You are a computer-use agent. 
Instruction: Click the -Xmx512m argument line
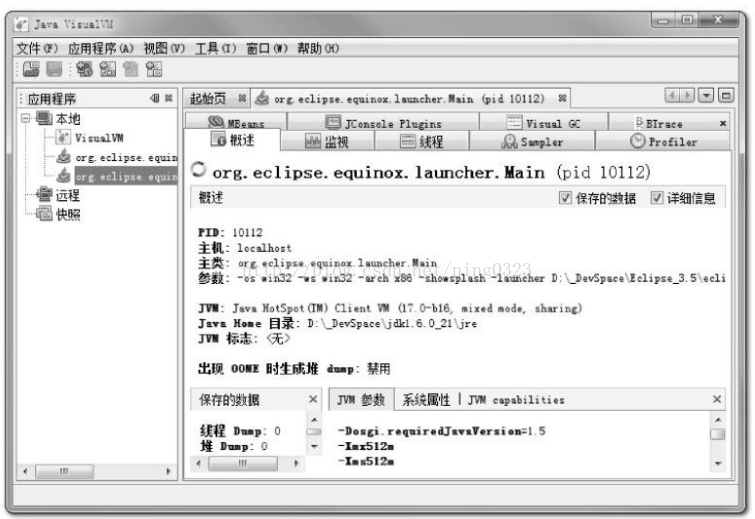(366, 446)
